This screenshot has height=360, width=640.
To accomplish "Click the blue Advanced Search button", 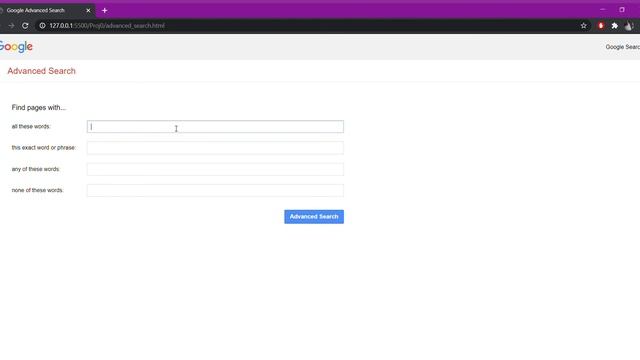I will (x=314, y=217).
